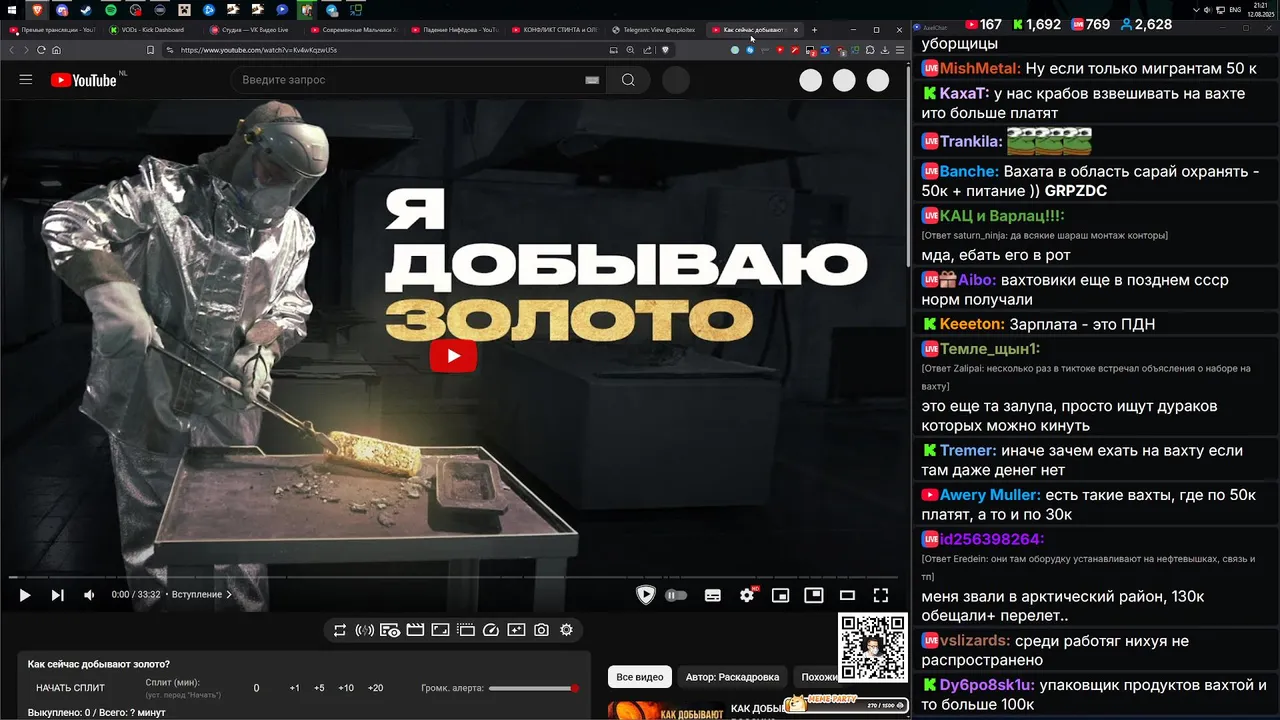Viewport: 1280px width, 720px height.
Task: Add +10 minutes to the split
Action: pos(346,688)
